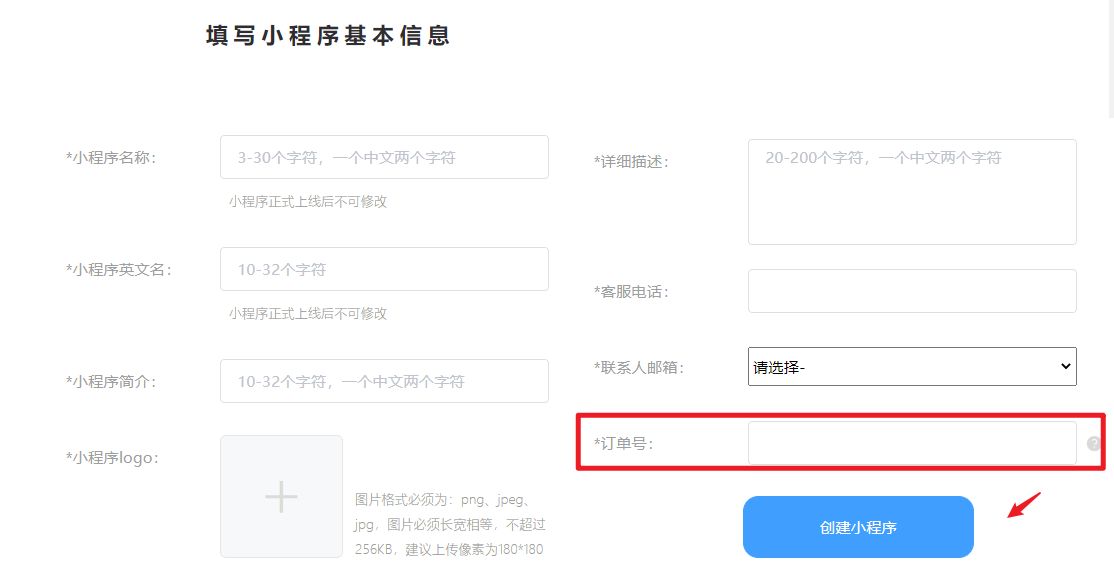The height and width of the screenshot is (580, 1114).
Task: Focus the 小程序名称 input field
Action: pyautogui.click(x=384, y=157)
